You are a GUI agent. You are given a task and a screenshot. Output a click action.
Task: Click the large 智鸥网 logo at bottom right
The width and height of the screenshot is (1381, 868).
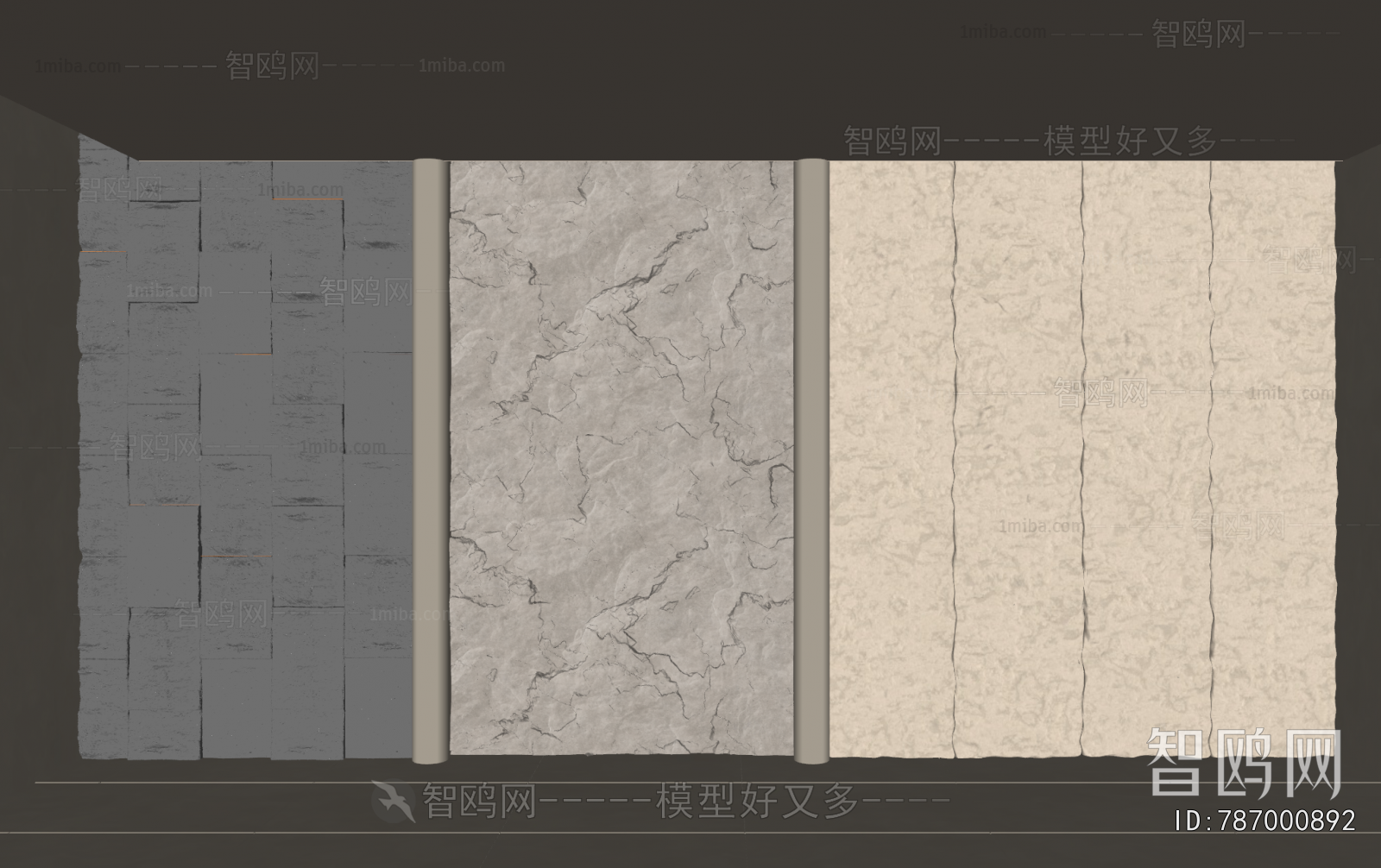tap(1244, 763)
